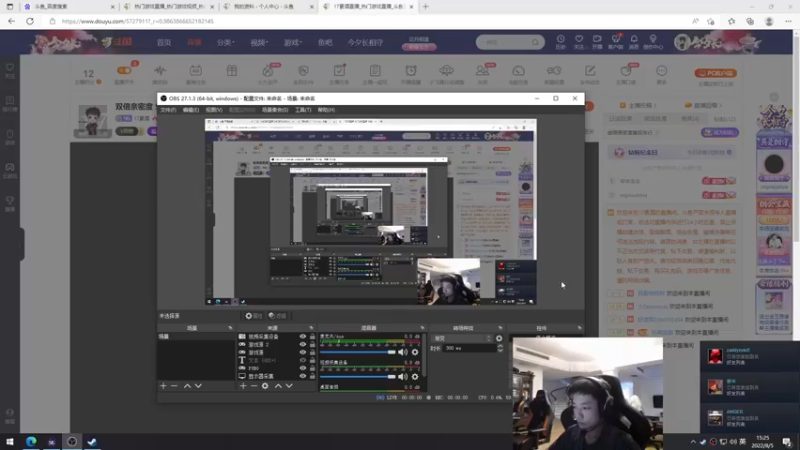Open the OBS 视图(V) menu
800x450 pixels.
tap(214, 110)
